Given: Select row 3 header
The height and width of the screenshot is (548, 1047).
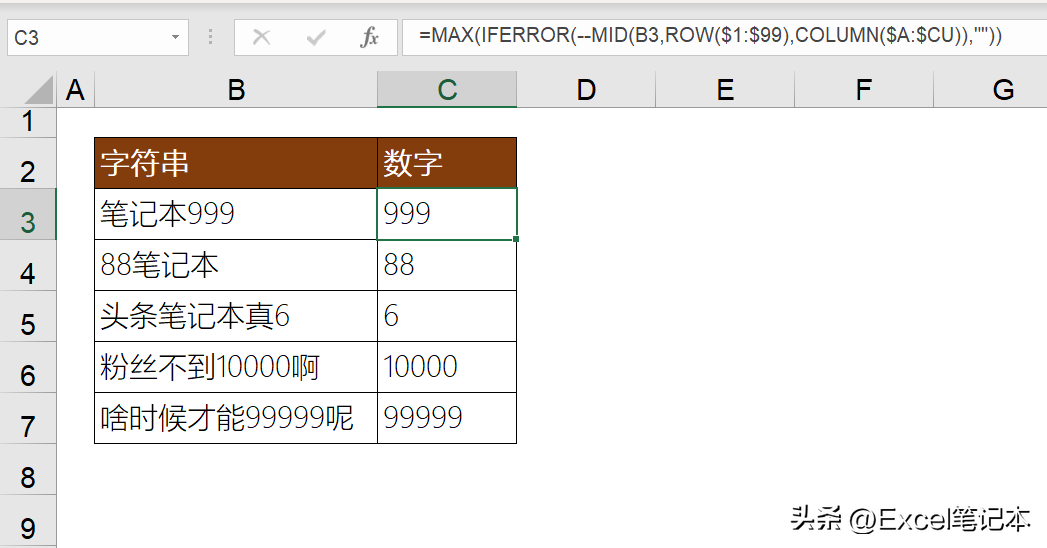Looking at the screenshot, I should [27, 214].
